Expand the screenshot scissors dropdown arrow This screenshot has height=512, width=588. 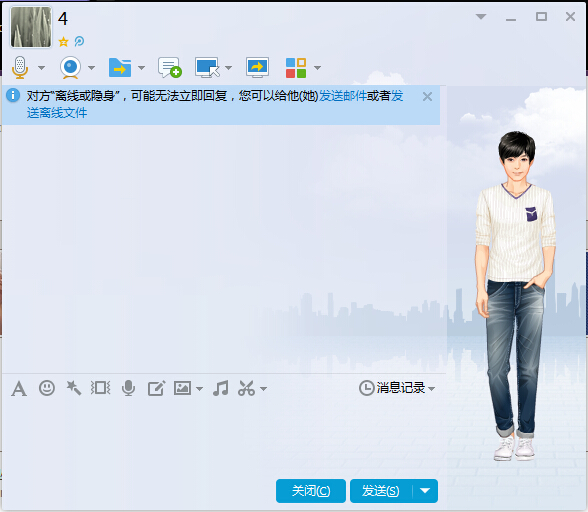tap(264, 389)
